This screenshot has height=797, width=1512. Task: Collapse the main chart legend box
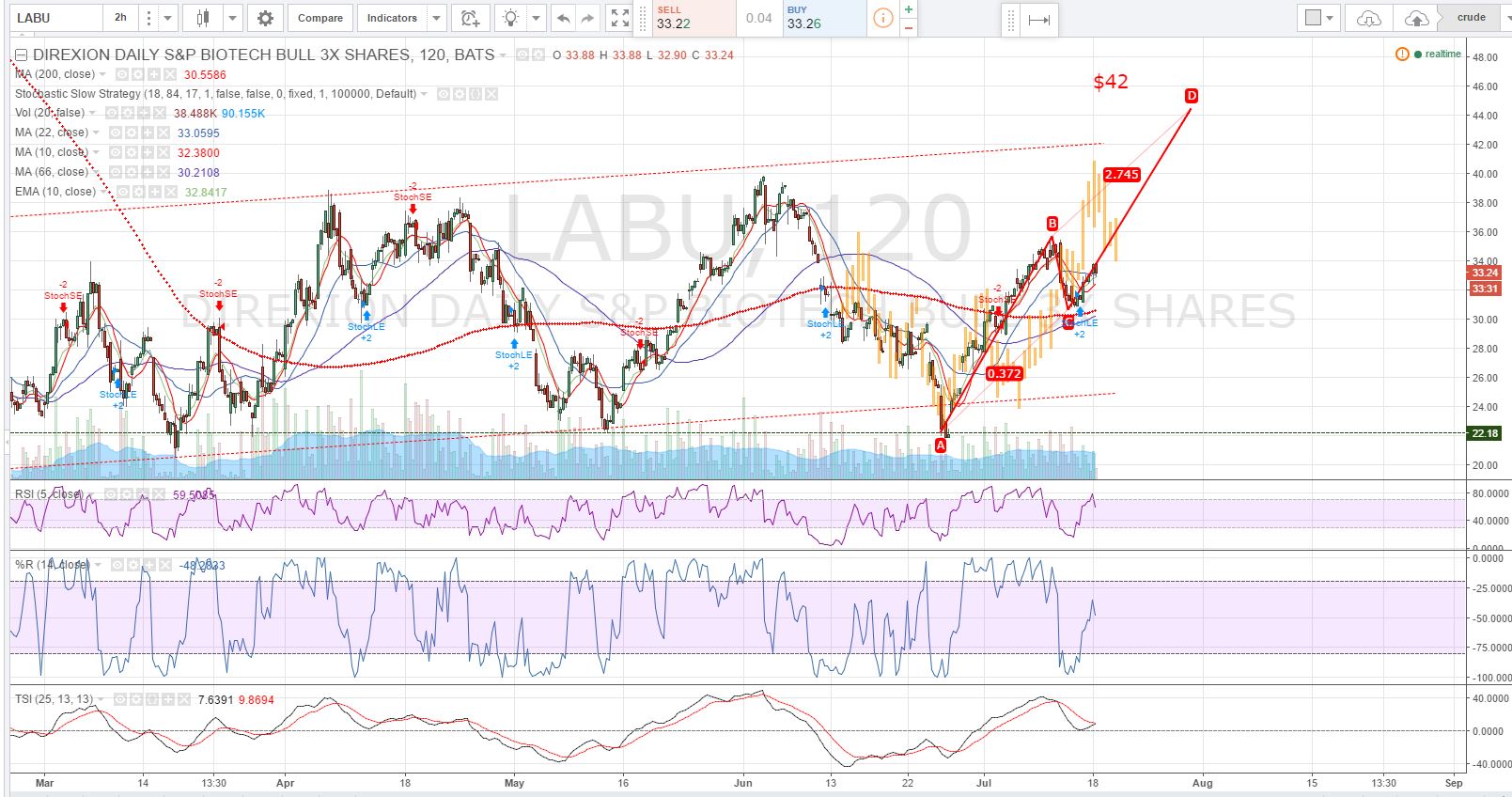pyautogui.click(x=23, y=55)
